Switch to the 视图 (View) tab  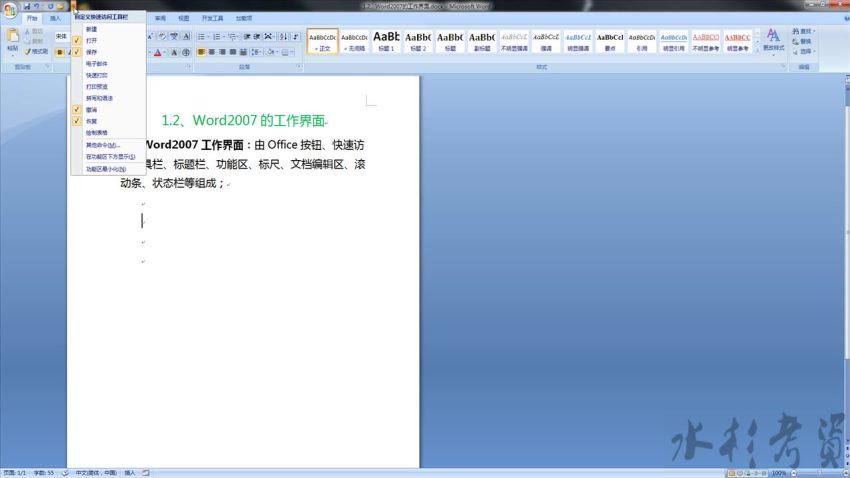click(x=184, y=18)
